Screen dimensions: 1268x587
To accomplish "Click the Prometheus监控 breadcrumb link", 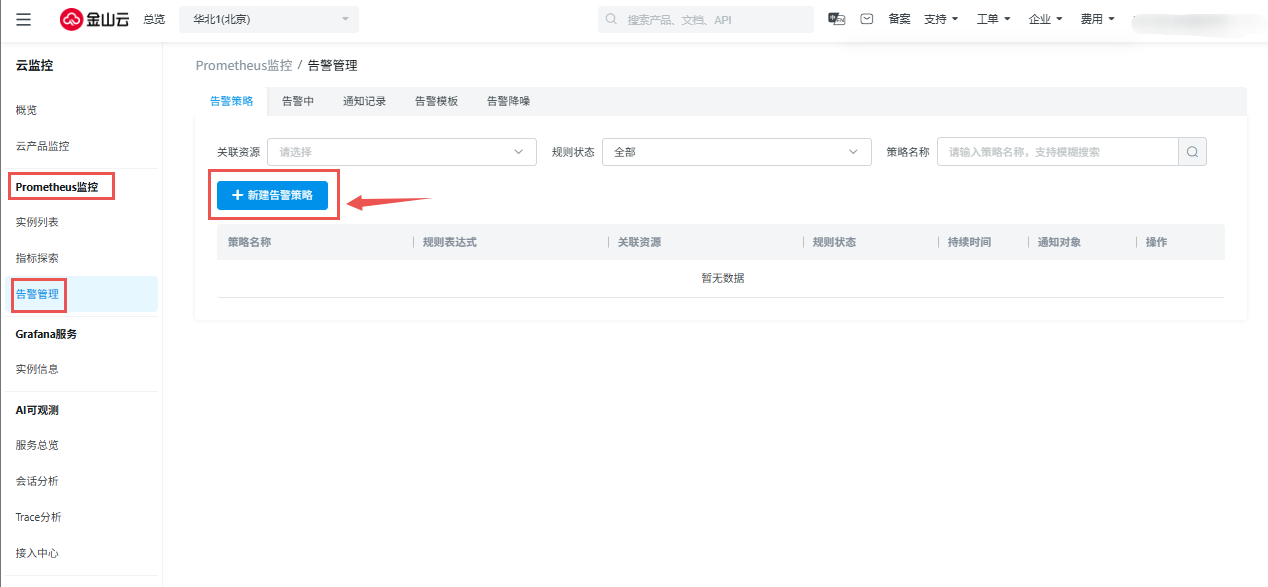I will [x=243, y=65].
